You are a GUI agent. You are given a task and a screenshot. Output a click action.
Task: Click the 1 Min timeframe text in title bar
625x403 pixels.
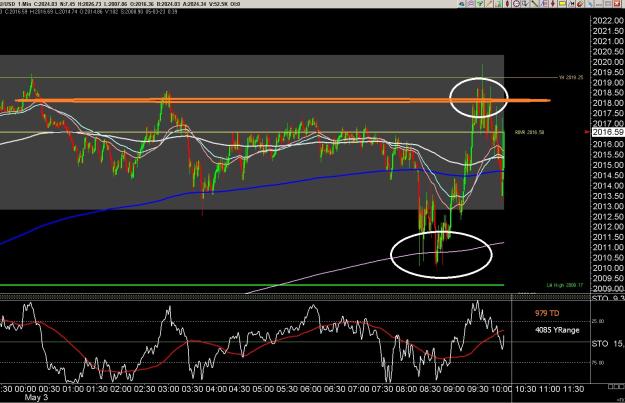click(x=26, y=4)
